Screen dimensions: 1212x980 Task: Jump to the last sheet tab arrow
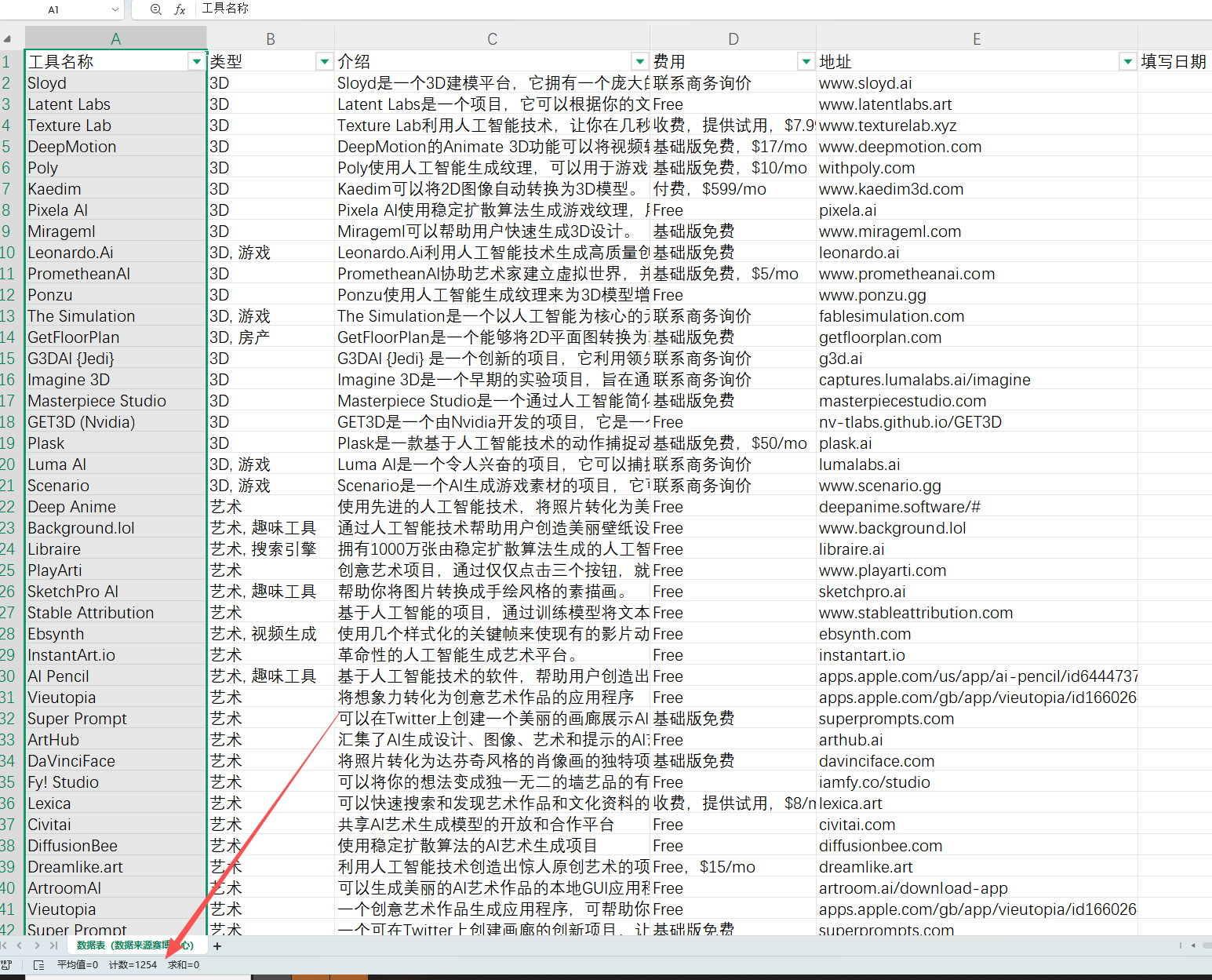tap(53, 946)
